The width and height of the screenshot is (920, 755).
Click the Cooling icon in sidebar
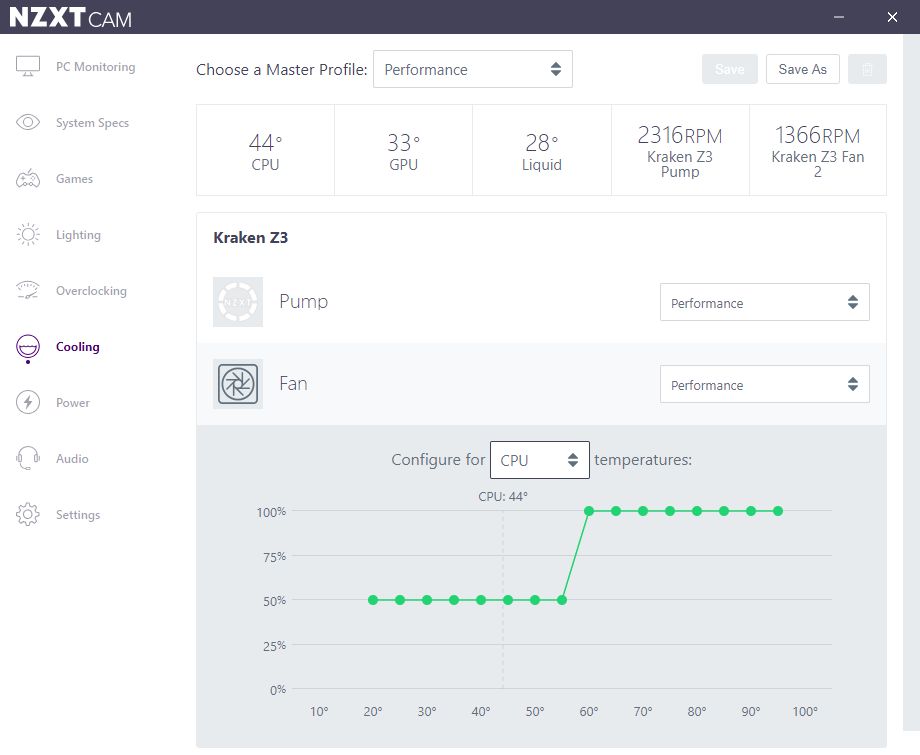[x=28, y=348]
